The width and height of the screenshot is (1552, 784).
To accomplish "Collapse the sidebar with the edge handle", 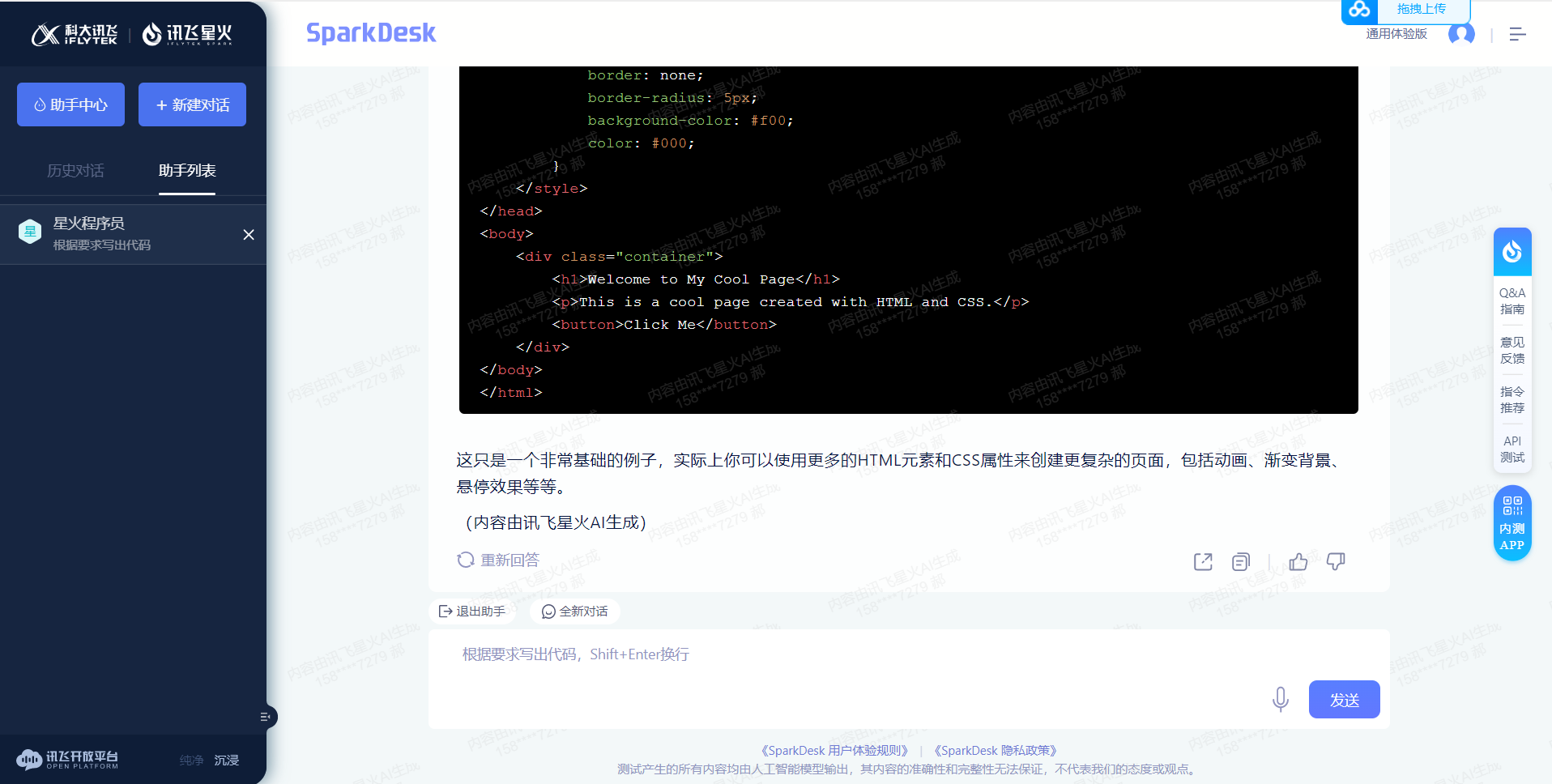I will 266,717.
